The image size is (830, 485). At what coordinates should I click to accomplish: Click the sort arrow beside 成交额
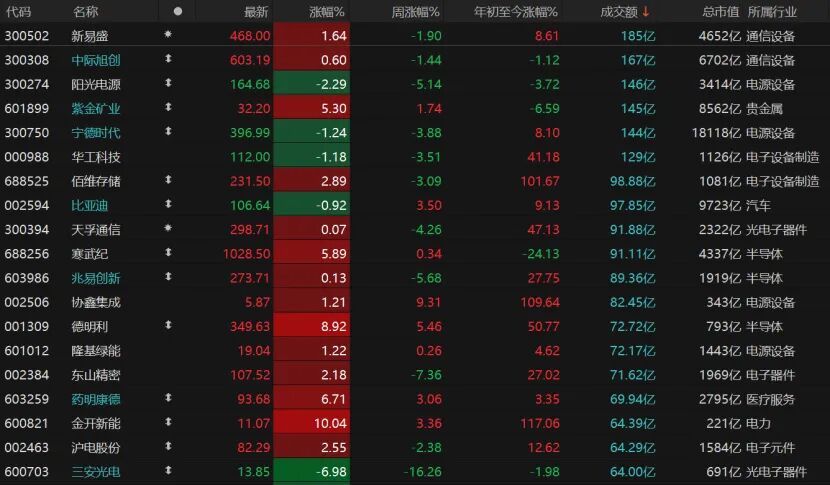645,11
